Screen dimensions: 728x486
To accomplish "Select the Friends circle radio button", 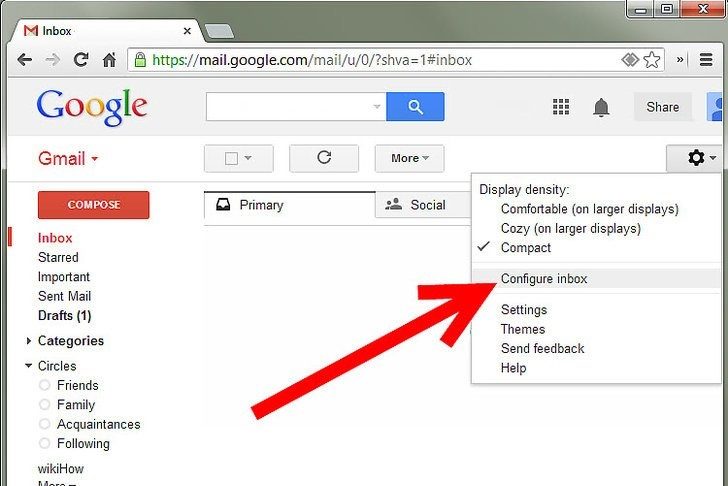I will [45, 385].
